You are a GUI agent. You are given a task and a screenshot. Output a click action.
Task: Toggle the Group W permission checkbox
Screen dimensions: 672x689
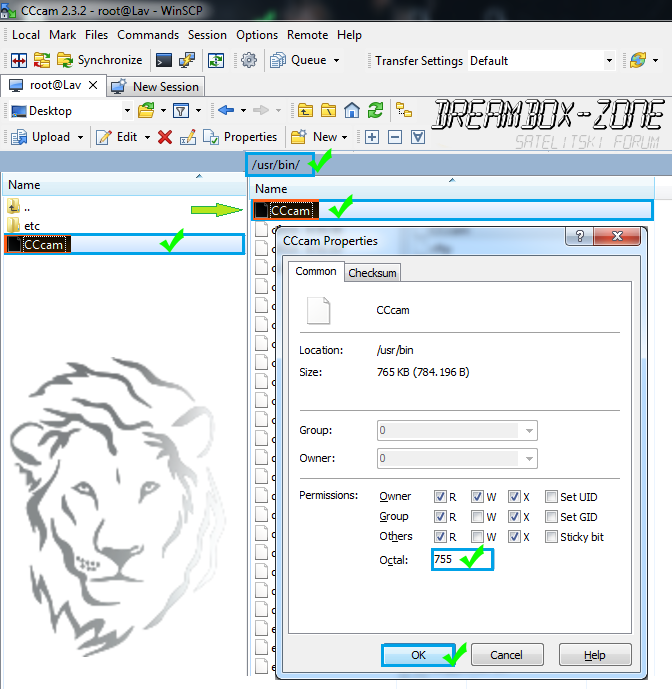(477, 516)
